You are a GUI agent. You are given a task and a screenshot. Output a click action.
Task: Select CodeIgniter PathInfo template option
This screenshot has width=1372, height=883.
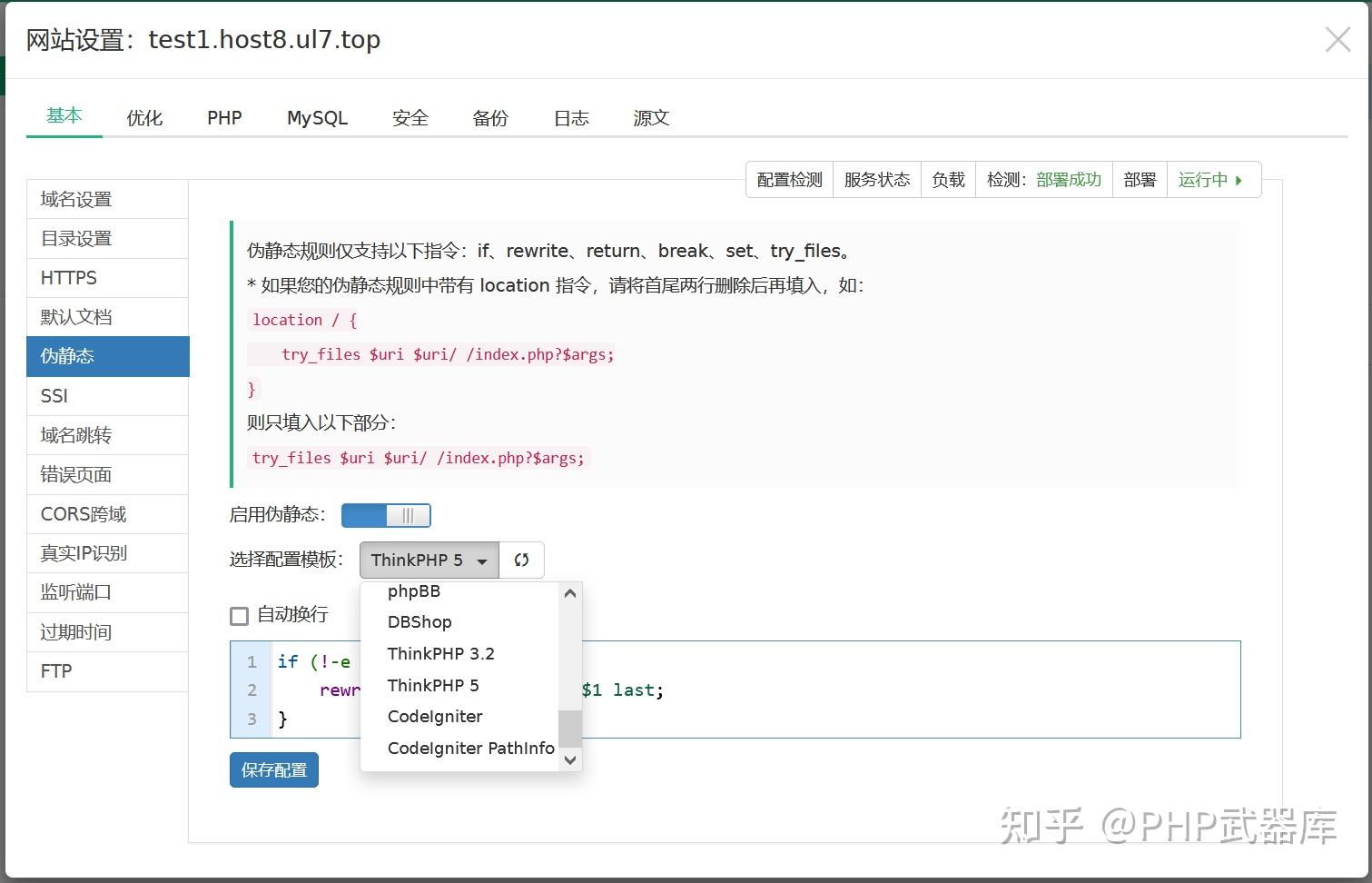(x=470, y=748)
